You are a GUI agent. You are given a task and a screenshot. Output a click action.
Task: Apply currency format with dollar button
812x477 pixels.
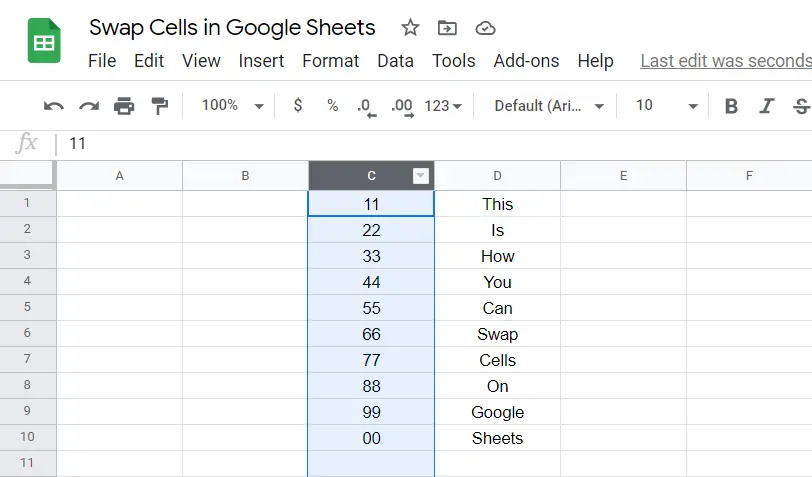pyautogui.click(x=298, y=106)
